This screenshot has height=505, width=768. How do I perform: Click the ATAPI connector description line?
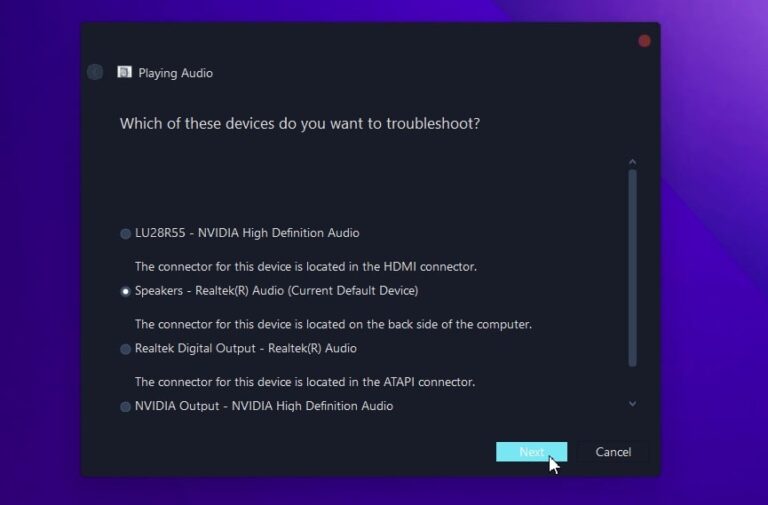(x=305, y=382)
